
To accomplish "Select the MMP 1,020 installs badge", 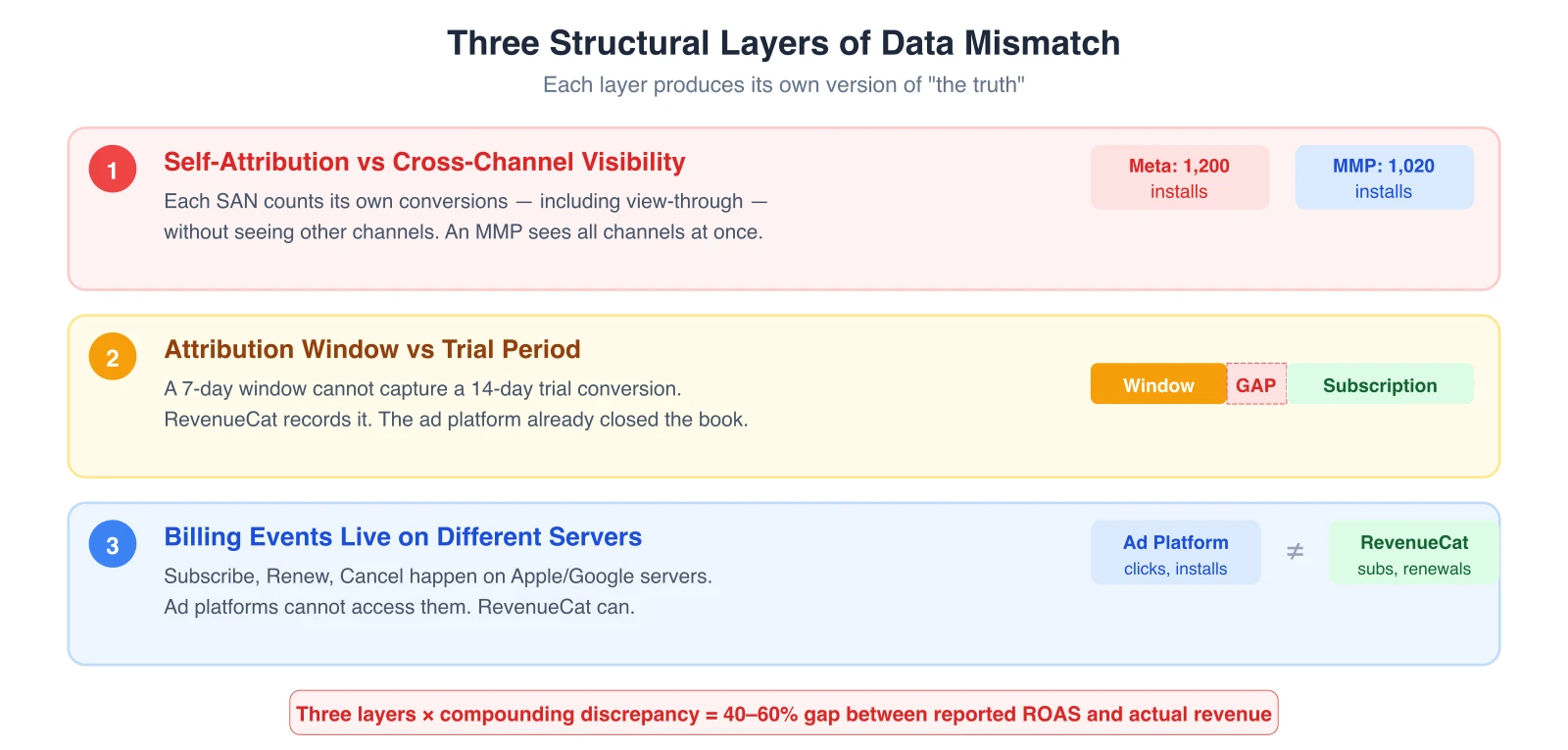I will pyautogui.click(x=1384, y=177).
